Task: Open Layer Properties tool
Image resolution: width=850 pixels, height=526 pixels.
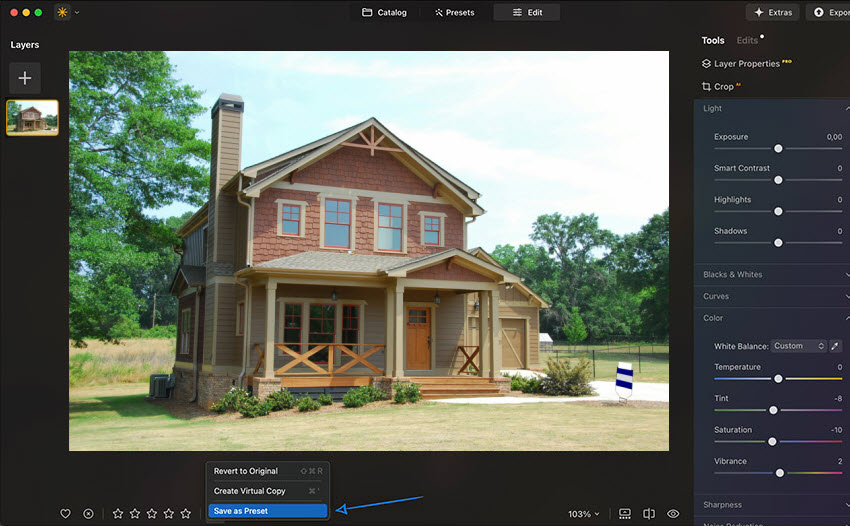Action: pyautogui.click(x=746, y=63)
